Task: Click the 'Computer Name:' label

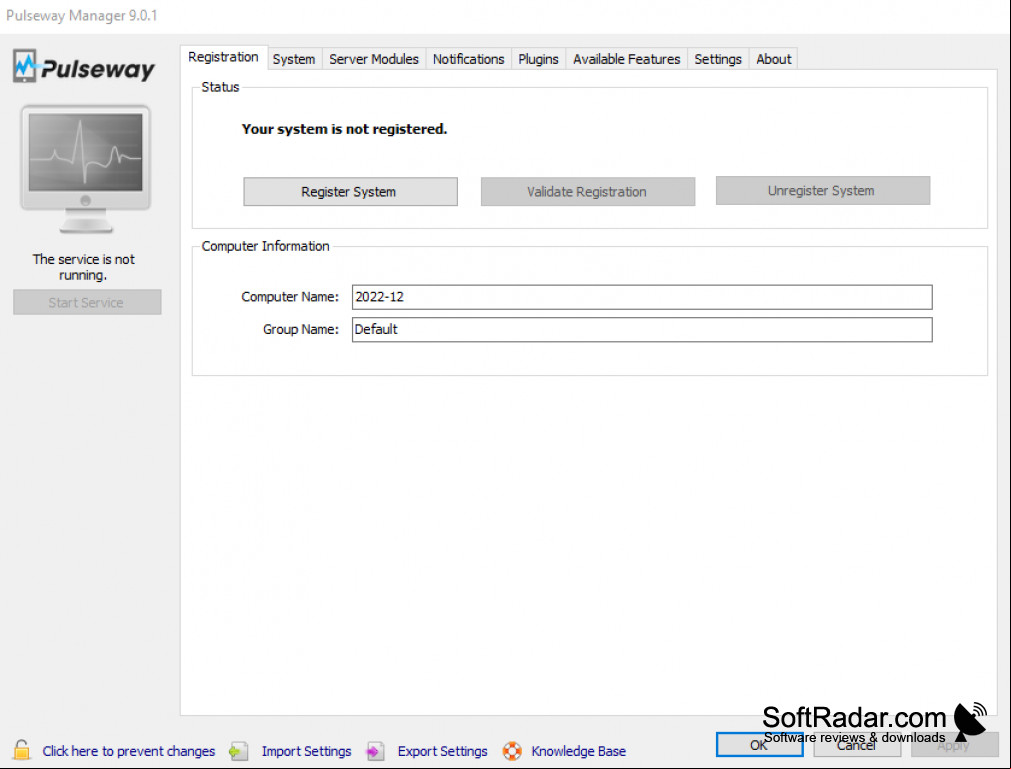Action: pyautogui.click(x=290, y=297)
